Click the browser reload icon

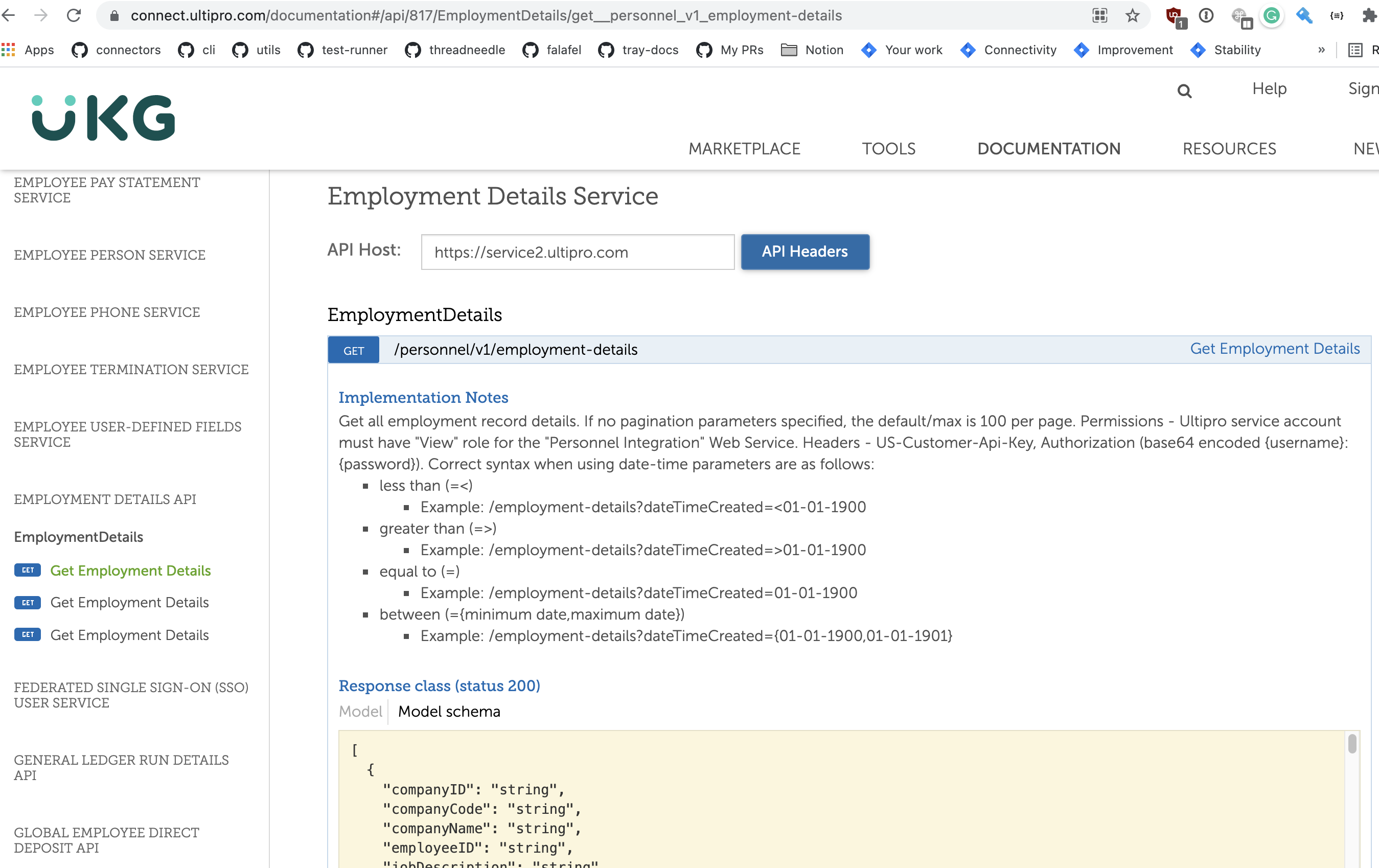[74, 15]
